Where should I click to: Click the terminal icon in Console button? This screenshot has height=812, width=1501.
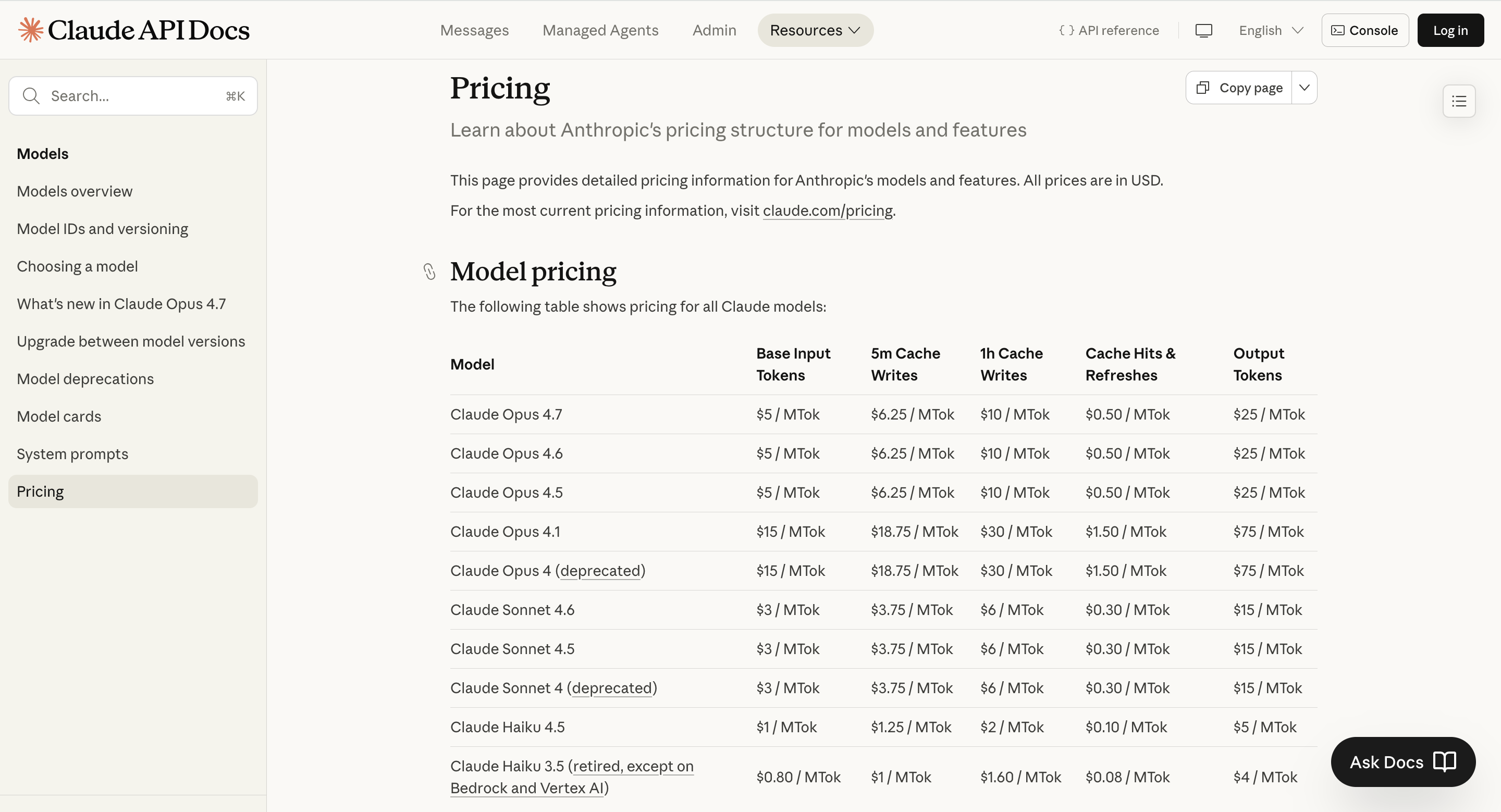(x=1338, y=30)
